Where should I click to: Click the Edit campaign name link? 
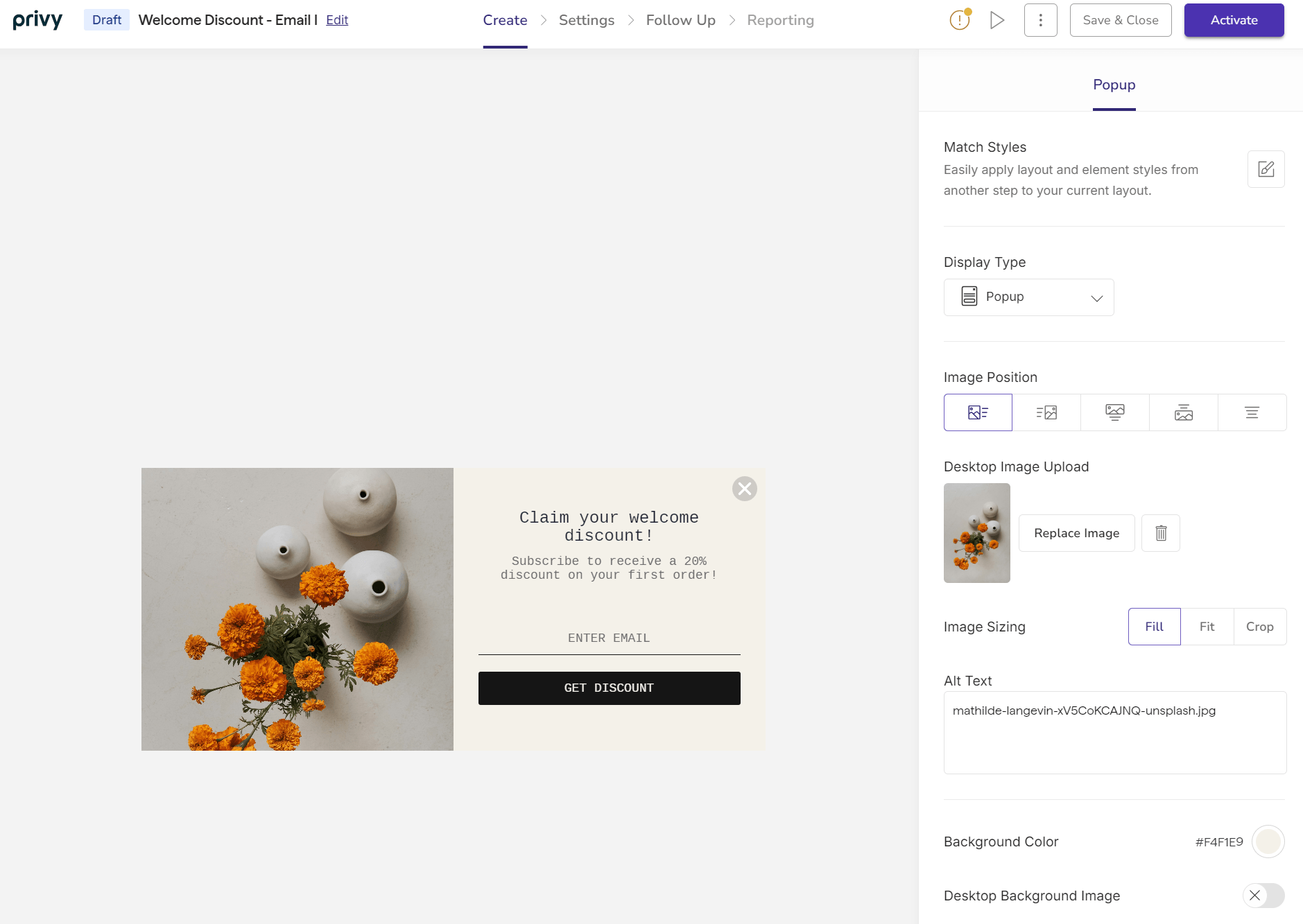tap(337, 20)
